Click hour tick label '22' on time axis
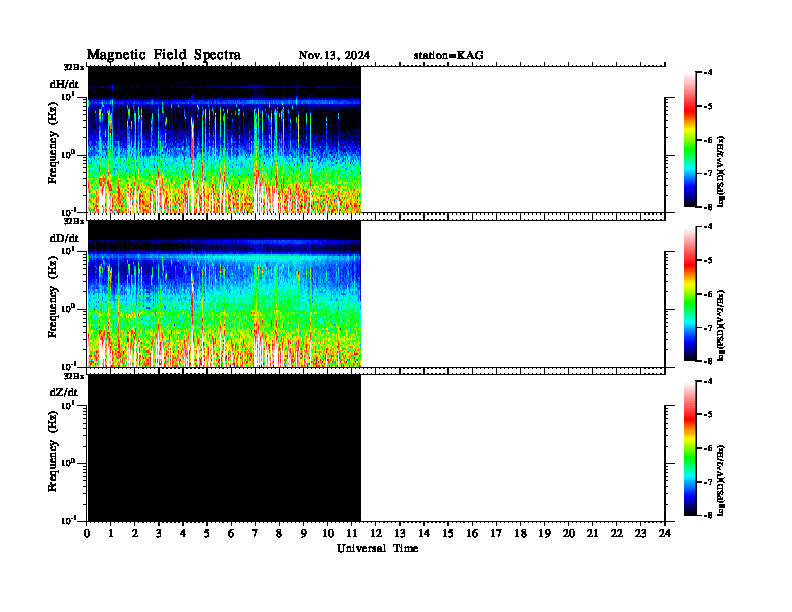This screenshot has height=612, width=792. pos(617,534)
